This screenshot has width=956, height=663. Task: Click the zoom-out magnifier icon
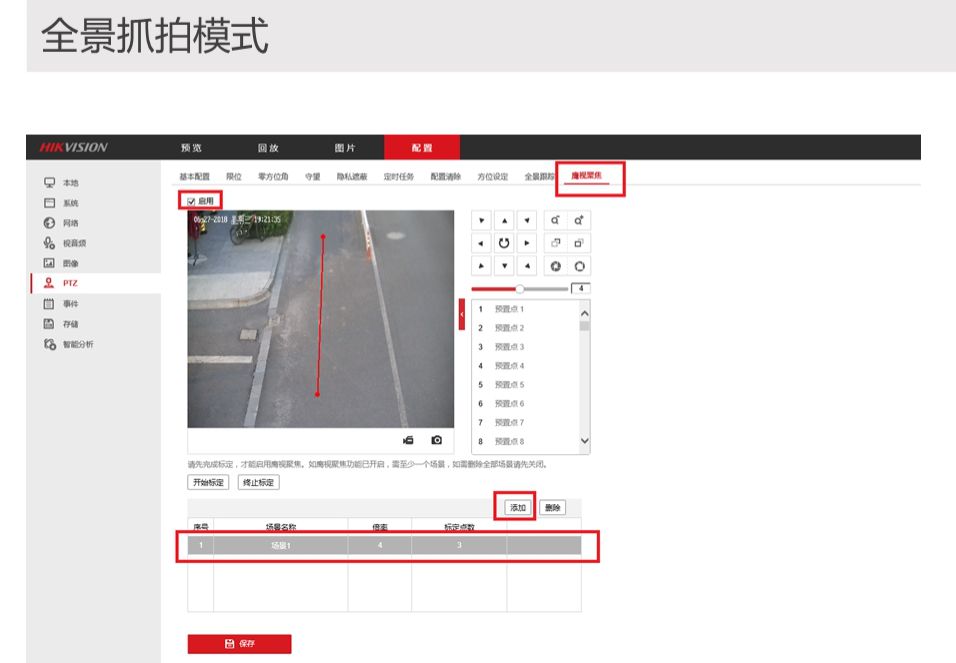[x=555, y=220]
